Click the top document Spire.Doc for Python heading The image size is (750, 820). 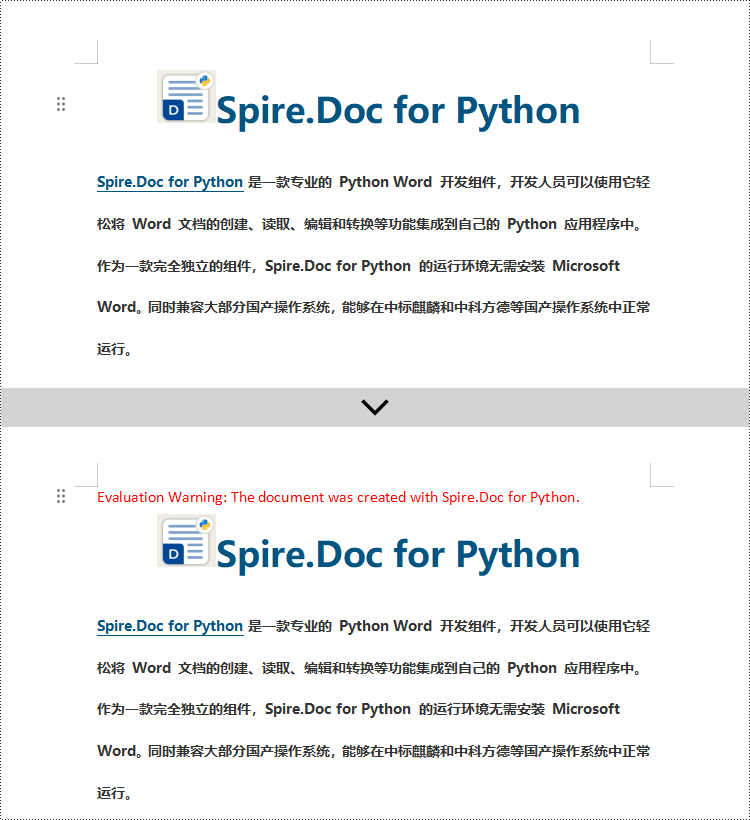pyautogui.click(x=398, y=110)
